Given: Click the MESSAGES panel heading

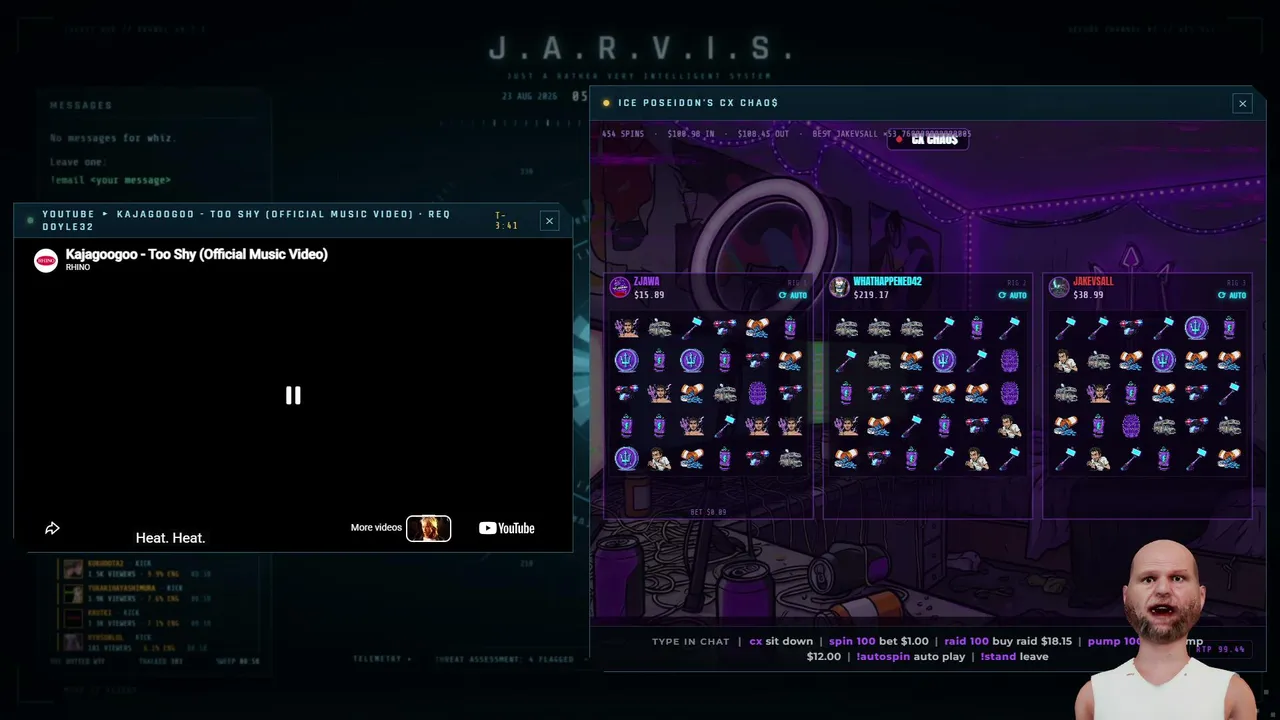Looking at the screenshot, I should [81, 105].
